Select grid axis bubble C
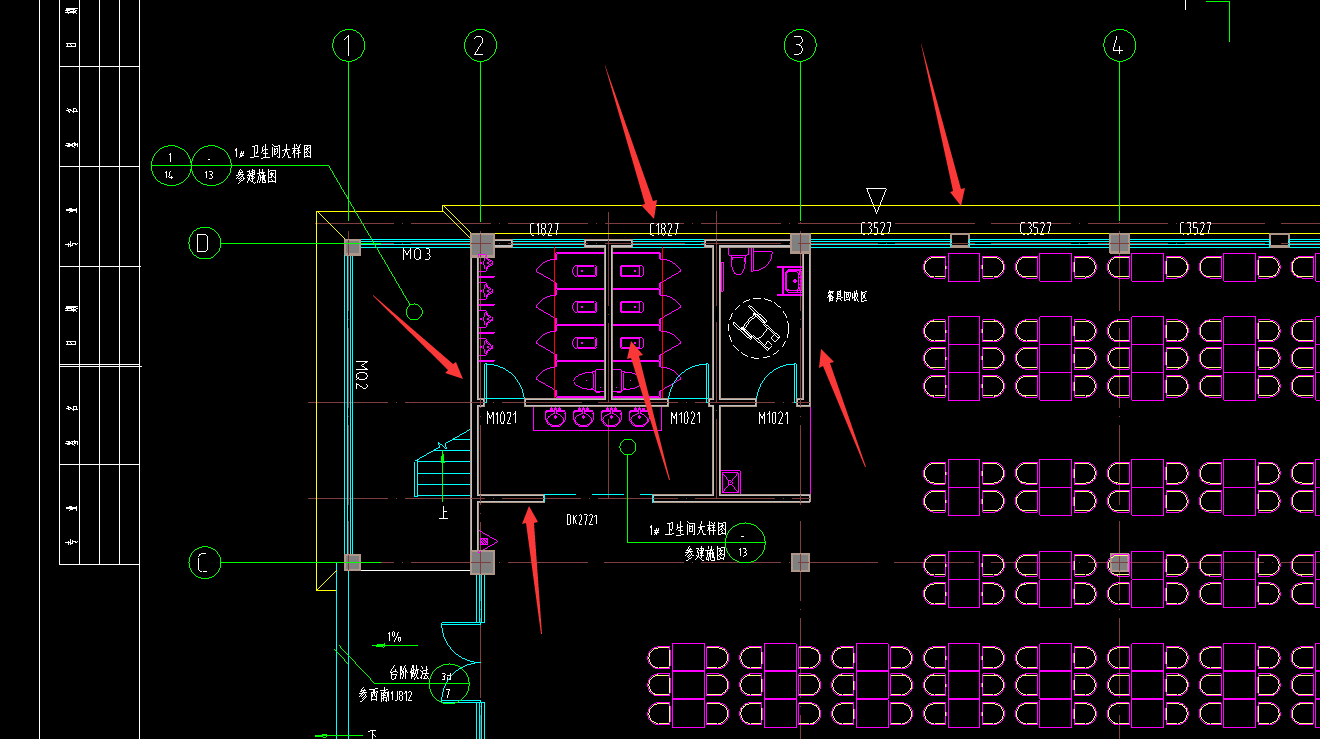Screen dimensions: 1320x739 pos(204,562)
